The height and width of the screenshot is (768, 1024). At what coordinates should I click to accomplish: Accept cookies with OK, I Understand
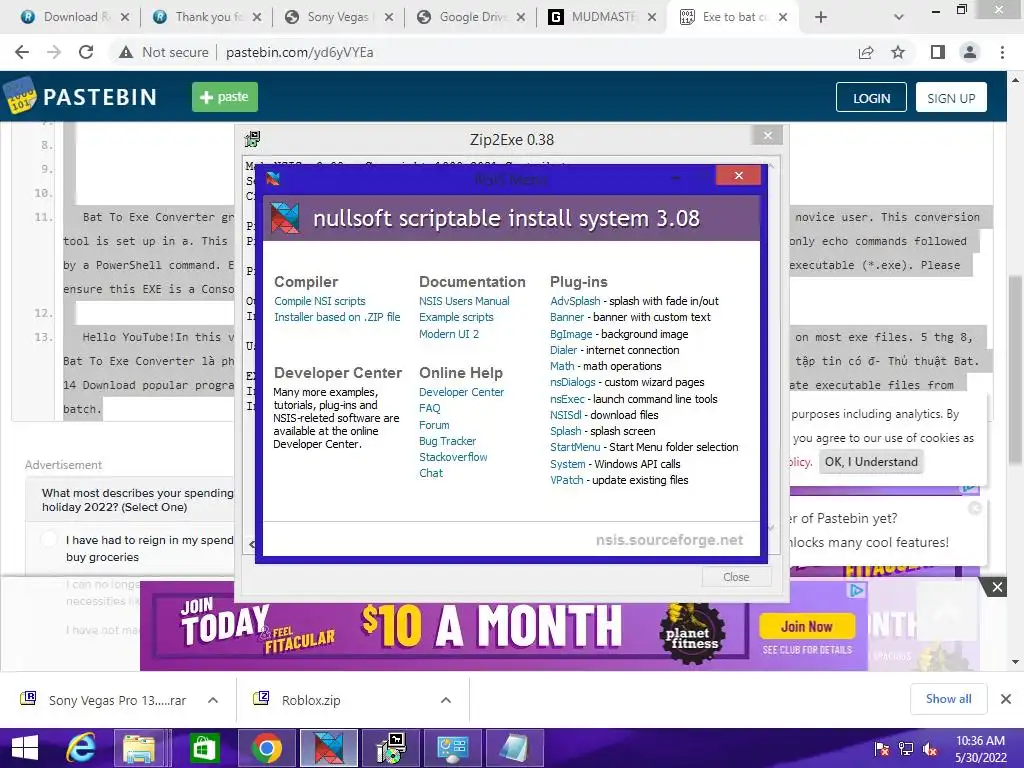pyautogui.click(x=871, y=462)
